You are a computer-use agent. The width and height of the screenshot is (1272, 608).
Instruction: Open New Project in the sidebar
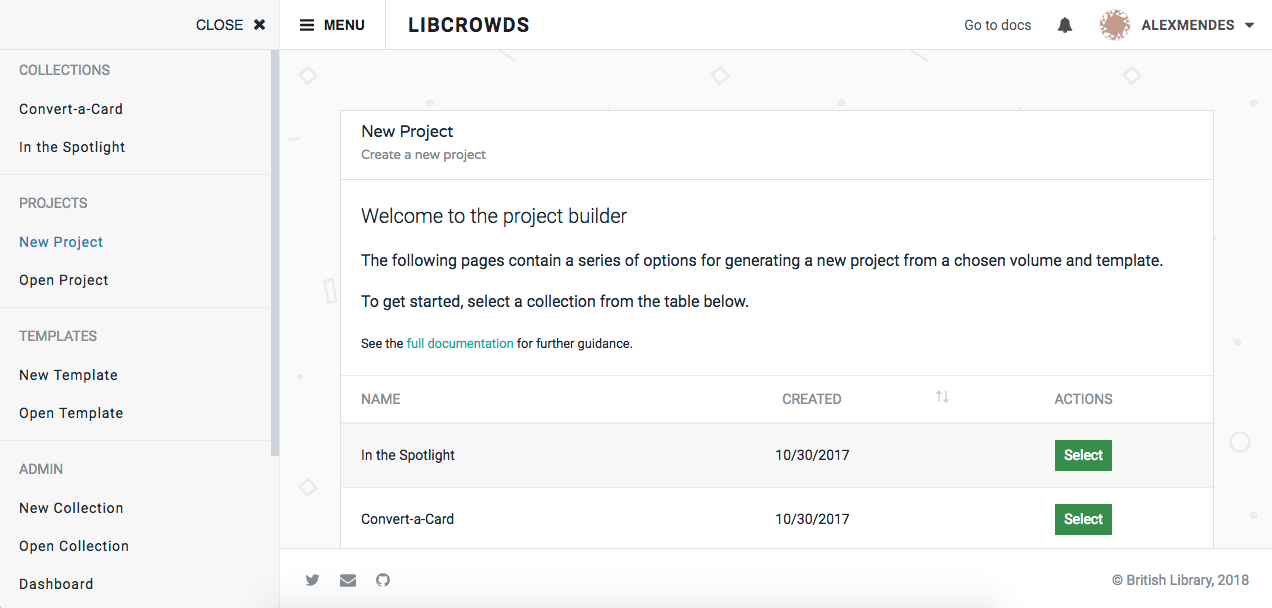pos(61,241)
